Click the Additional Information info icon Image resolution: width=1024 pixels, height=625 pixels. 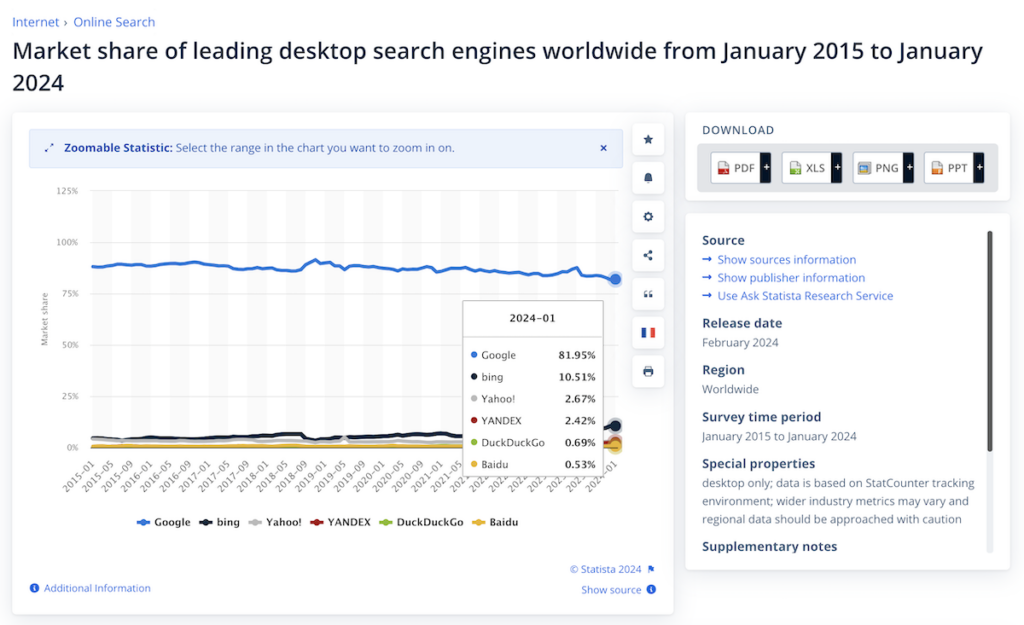[35, 589]
